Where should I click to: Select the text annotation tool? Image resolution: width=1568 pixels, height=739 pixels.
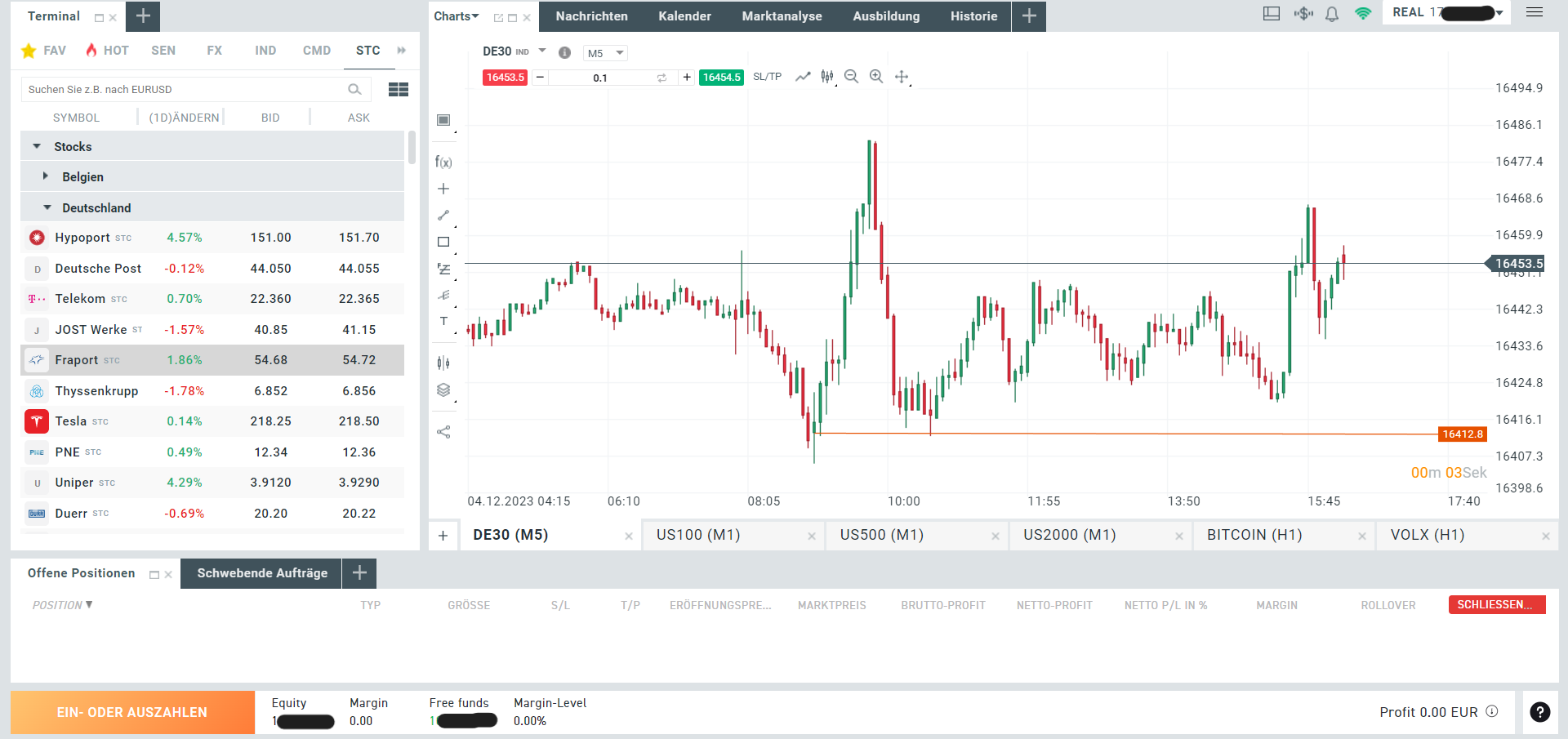443,321
